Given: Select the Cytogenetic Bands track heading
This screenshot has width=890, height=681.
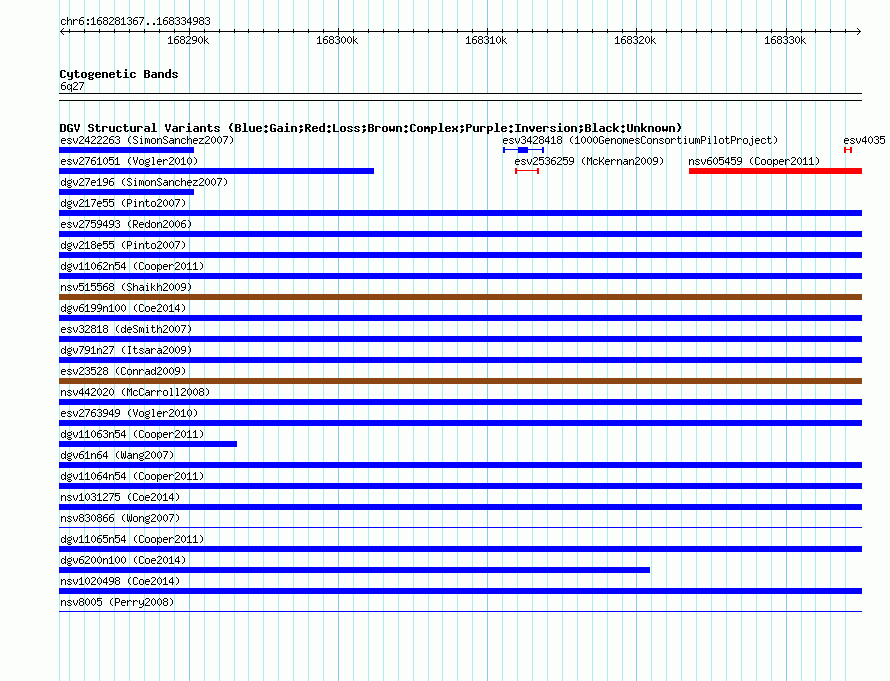Looking at the screenshot, I should point(119,74).
